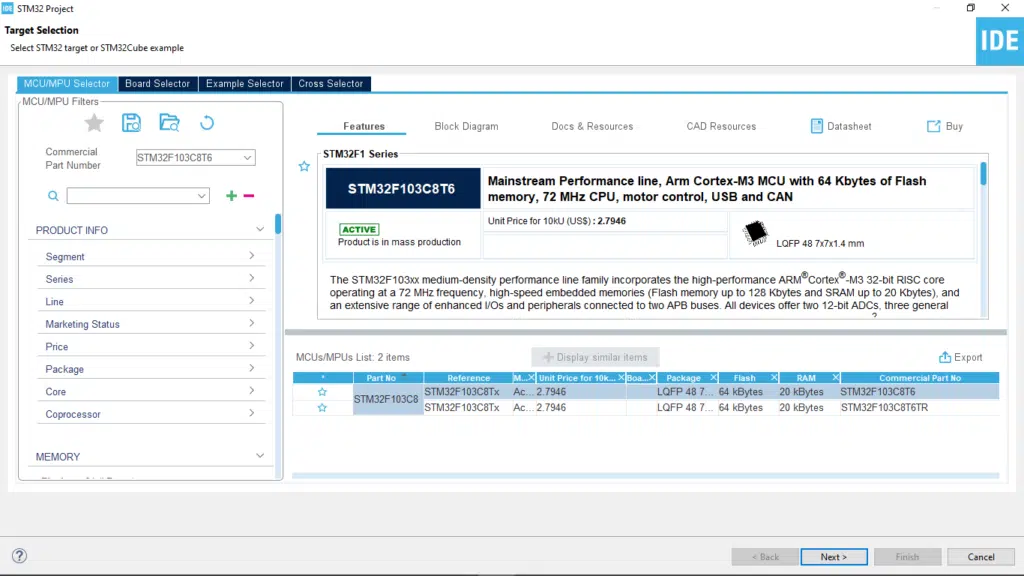Restore the STM32 Project window

coord(970,8)
